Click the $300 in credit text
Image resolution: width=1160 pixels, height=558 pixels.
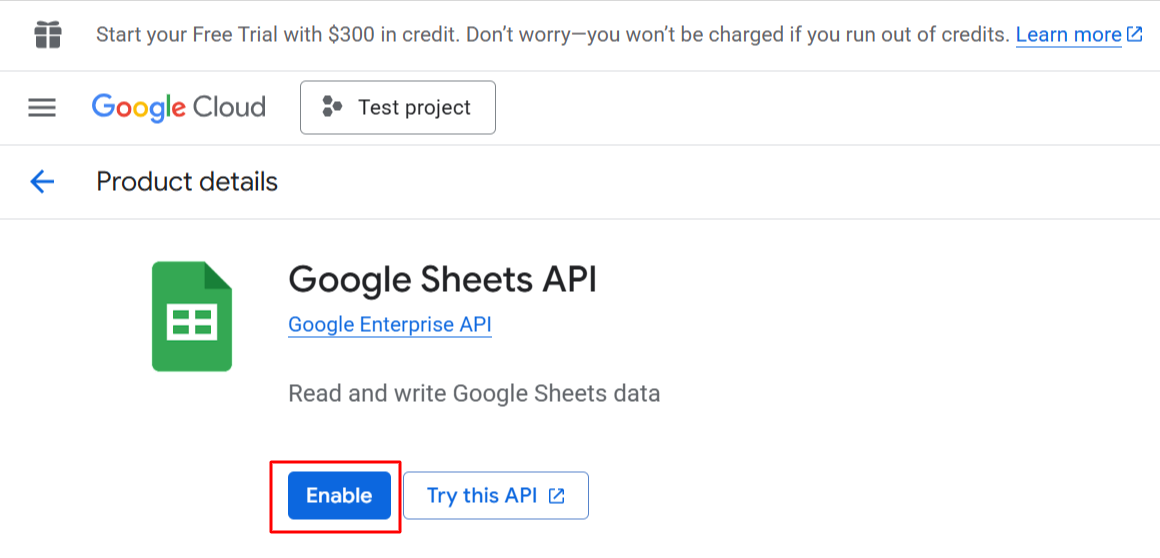[x=362, y=35]
